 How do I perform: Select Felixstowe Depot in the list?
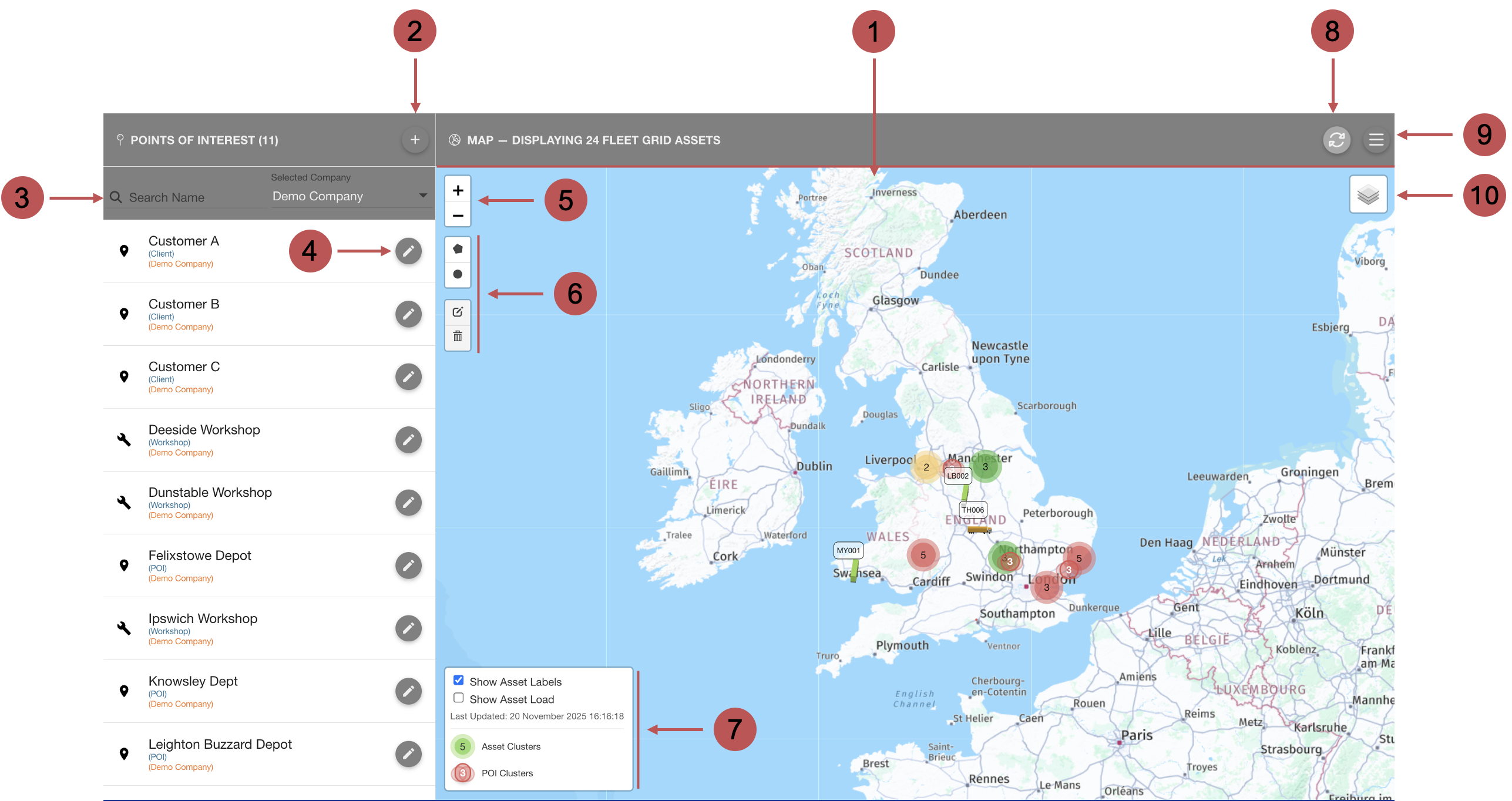pos(200,556)
